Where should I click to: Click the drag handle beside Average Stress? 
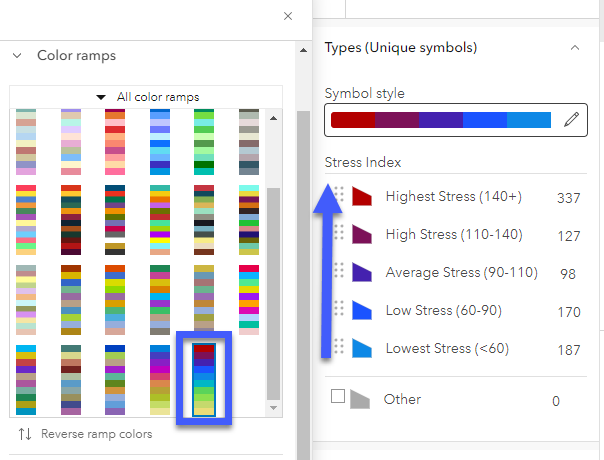[x=340, y=272]
